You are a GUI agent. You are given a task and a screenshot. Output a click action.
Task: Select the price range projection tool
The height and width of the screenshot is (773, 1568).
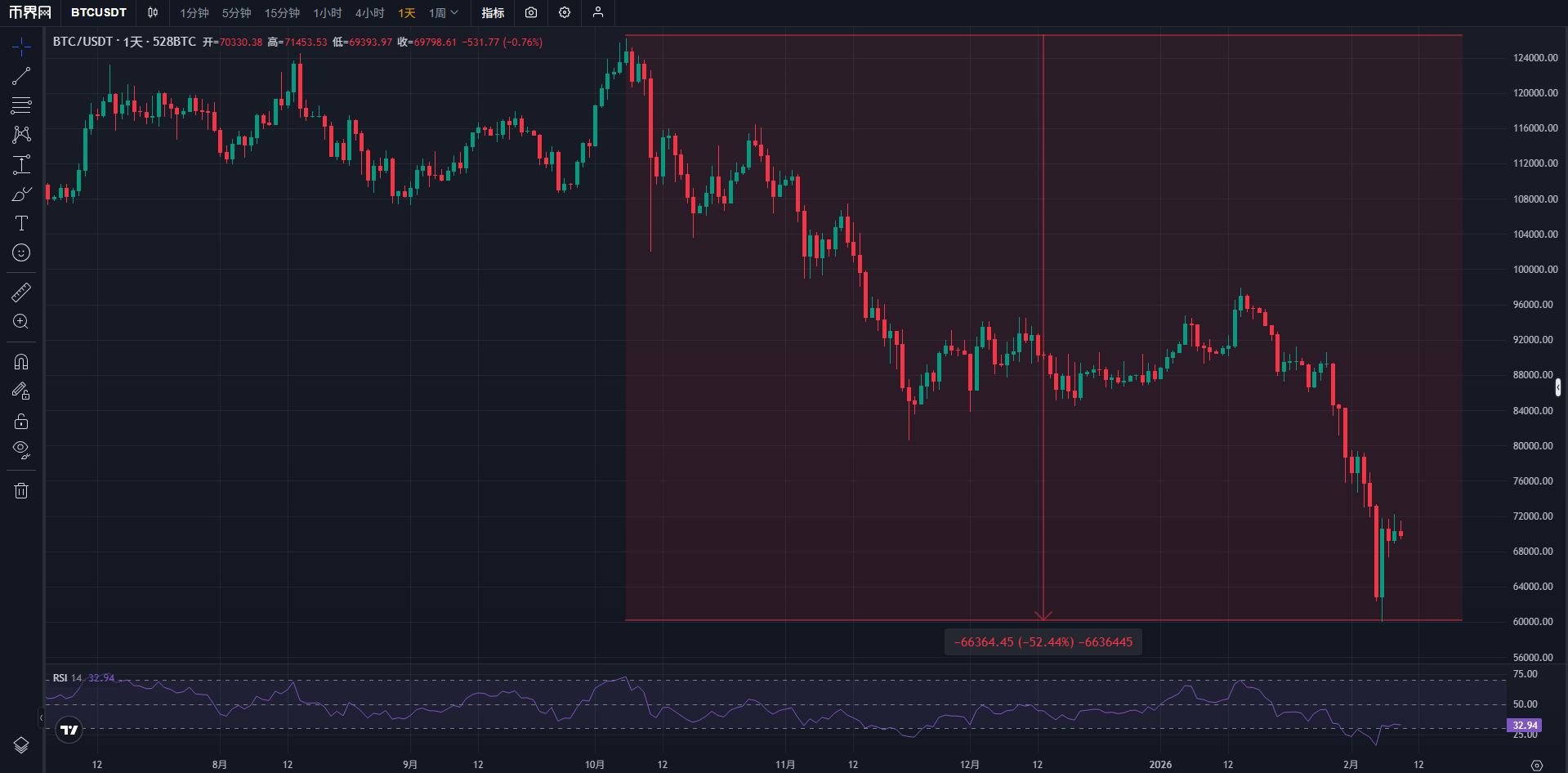click(21, 164)
